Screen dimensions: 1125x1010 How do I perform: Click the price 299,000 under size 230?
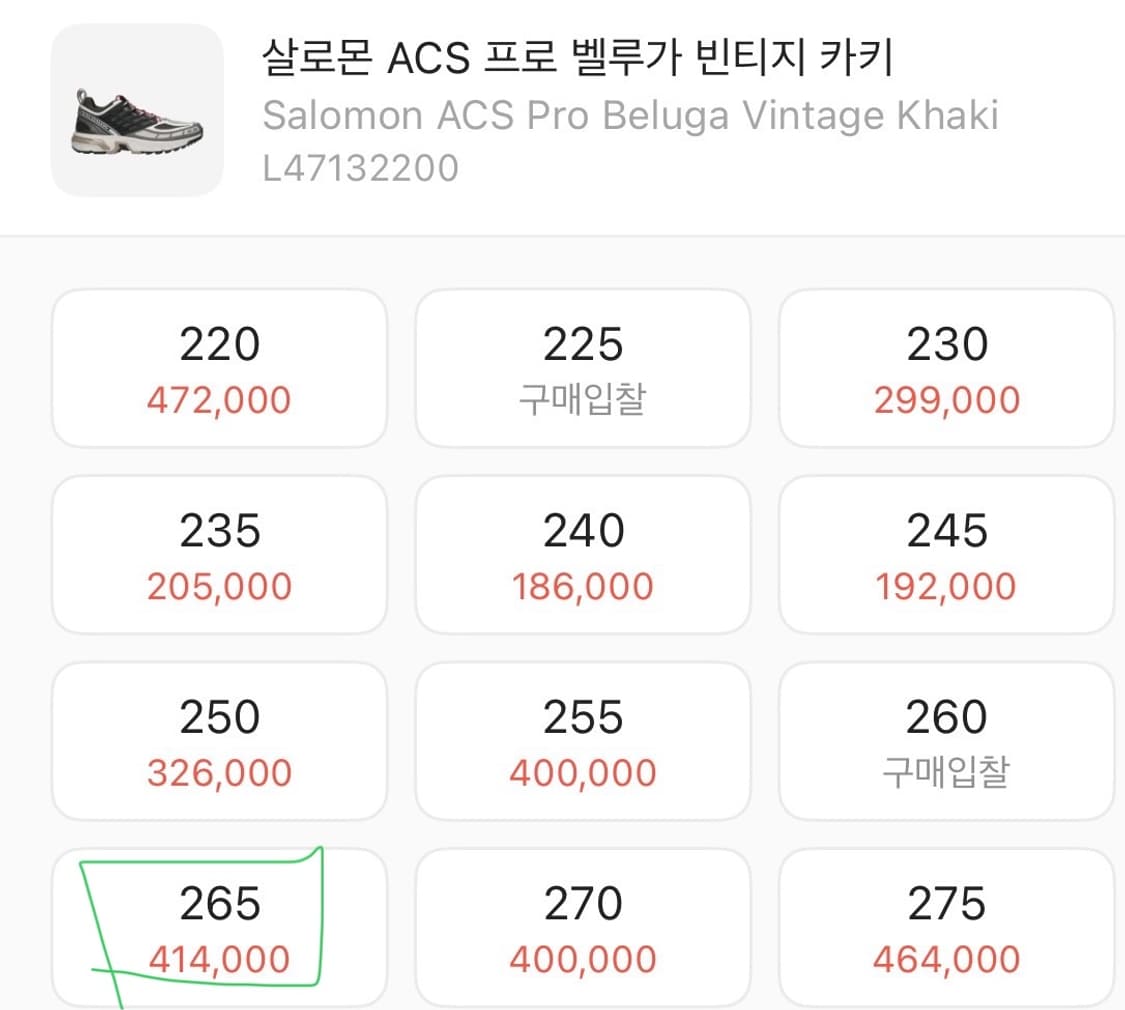point(946,399)
